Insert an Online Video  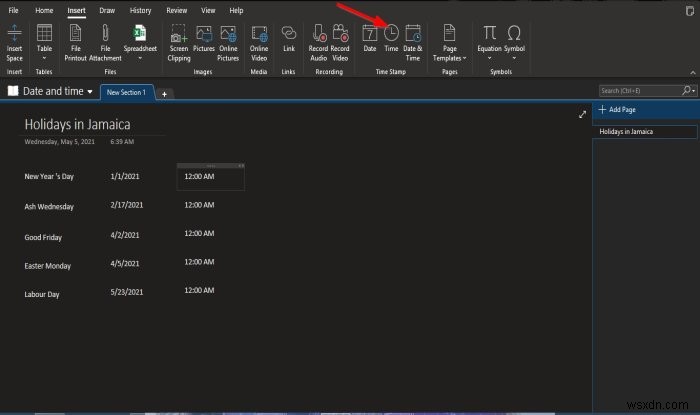[259, 42]
